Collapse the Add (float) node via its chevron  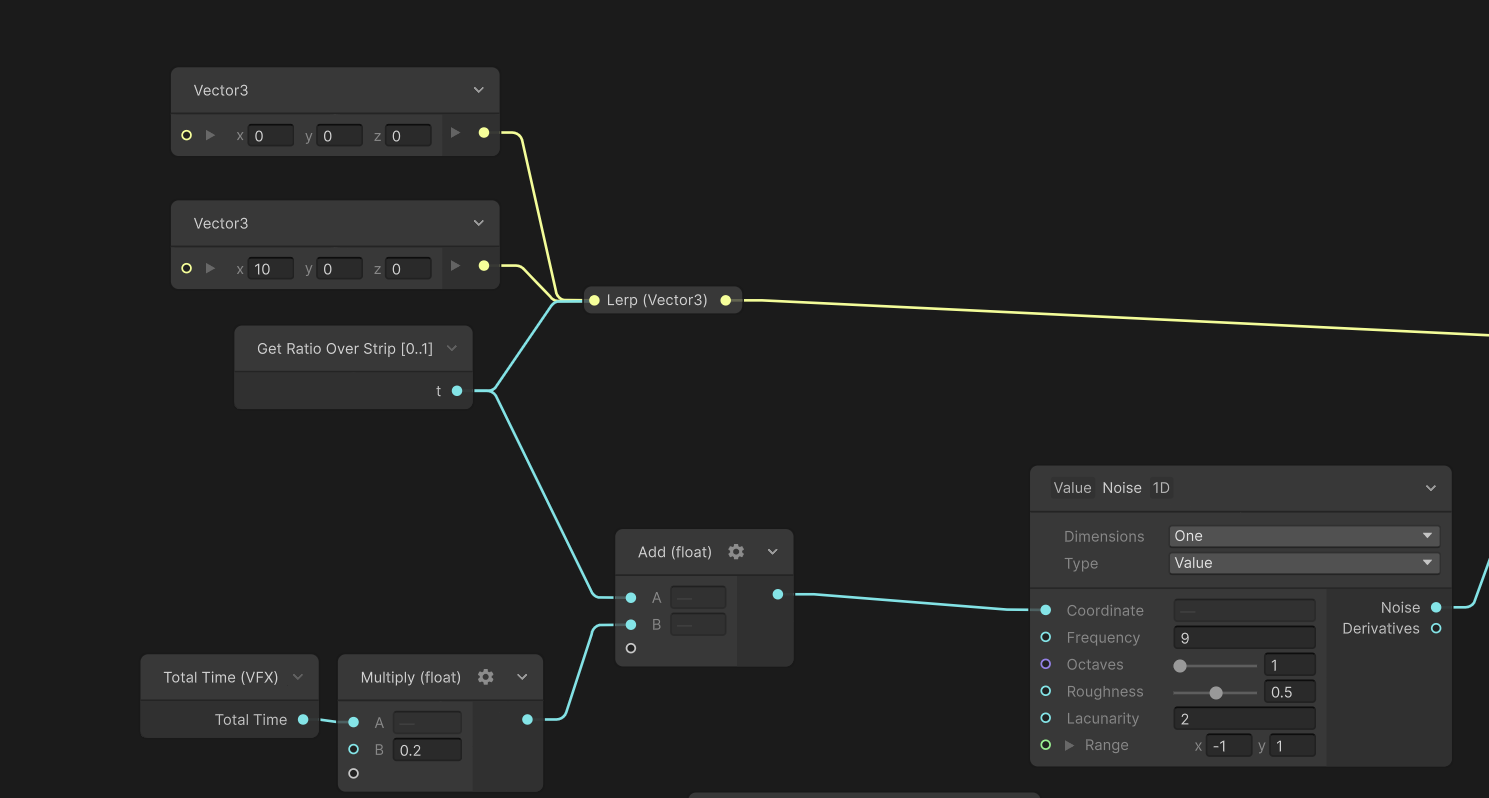coord(771,551)
